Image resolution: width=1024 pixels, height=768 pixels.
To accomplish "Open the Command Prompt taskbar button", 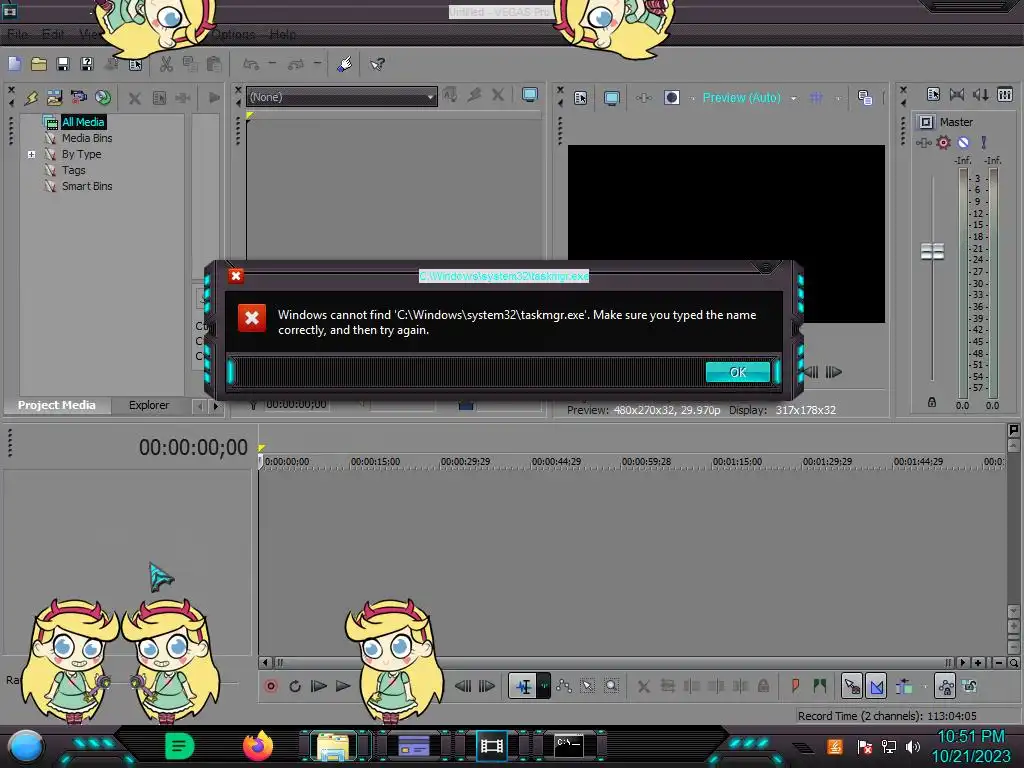I will 569,745.
